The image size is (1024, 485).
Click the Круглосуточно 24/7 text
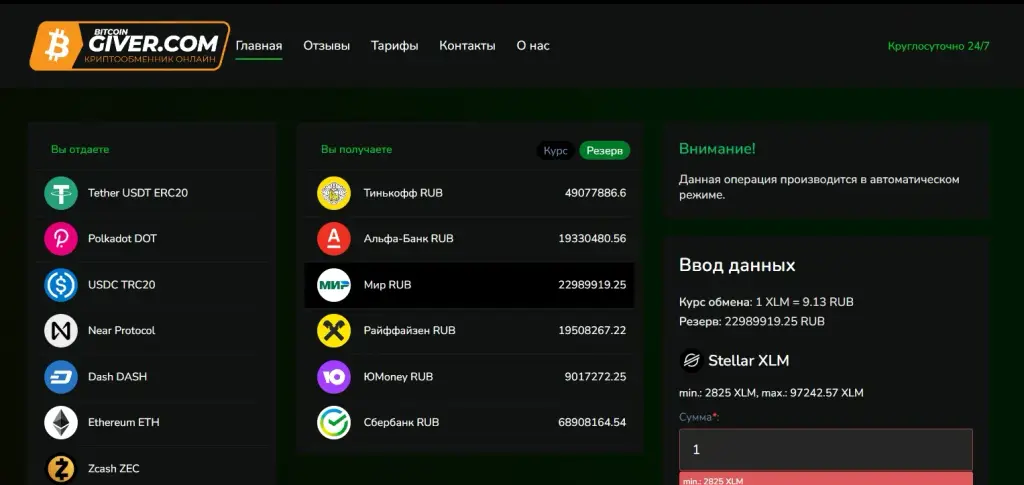tap(938, 46)
